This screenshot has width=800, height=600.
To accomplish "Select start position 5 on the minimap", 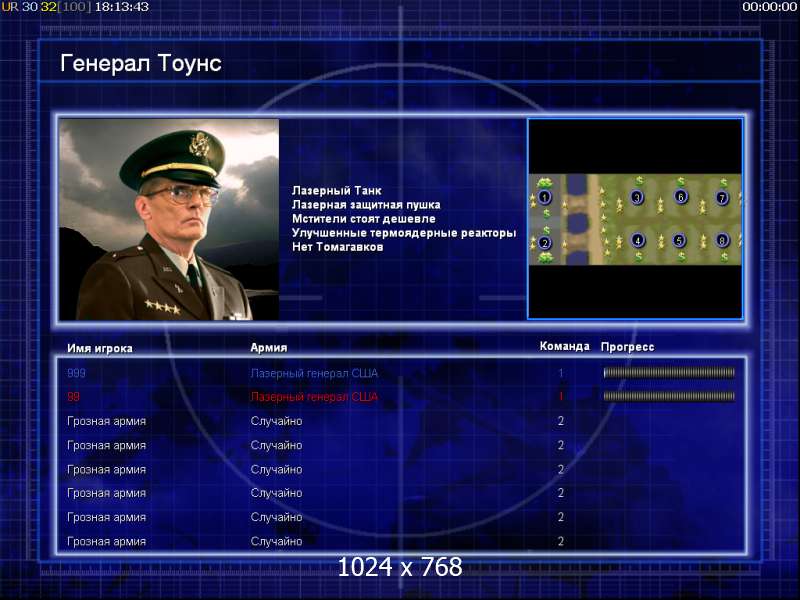I will pos(679,240).
